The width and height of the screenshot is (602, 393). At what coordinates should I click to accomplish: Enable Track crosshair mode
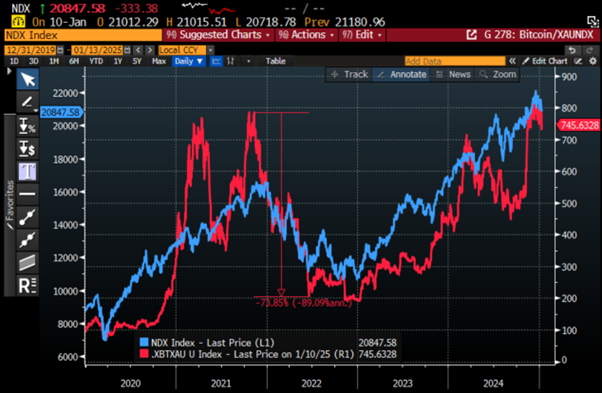[x=349, y=74]
